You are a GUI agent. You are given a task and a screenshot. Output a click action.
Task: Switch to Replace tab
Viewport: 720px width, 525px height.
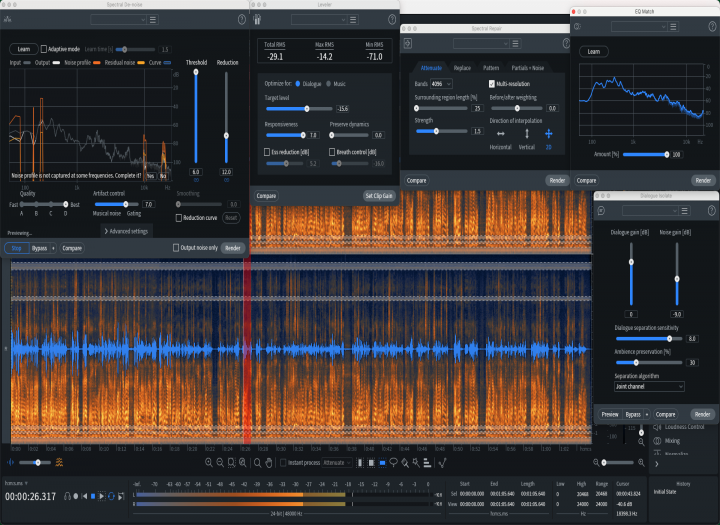462,68
